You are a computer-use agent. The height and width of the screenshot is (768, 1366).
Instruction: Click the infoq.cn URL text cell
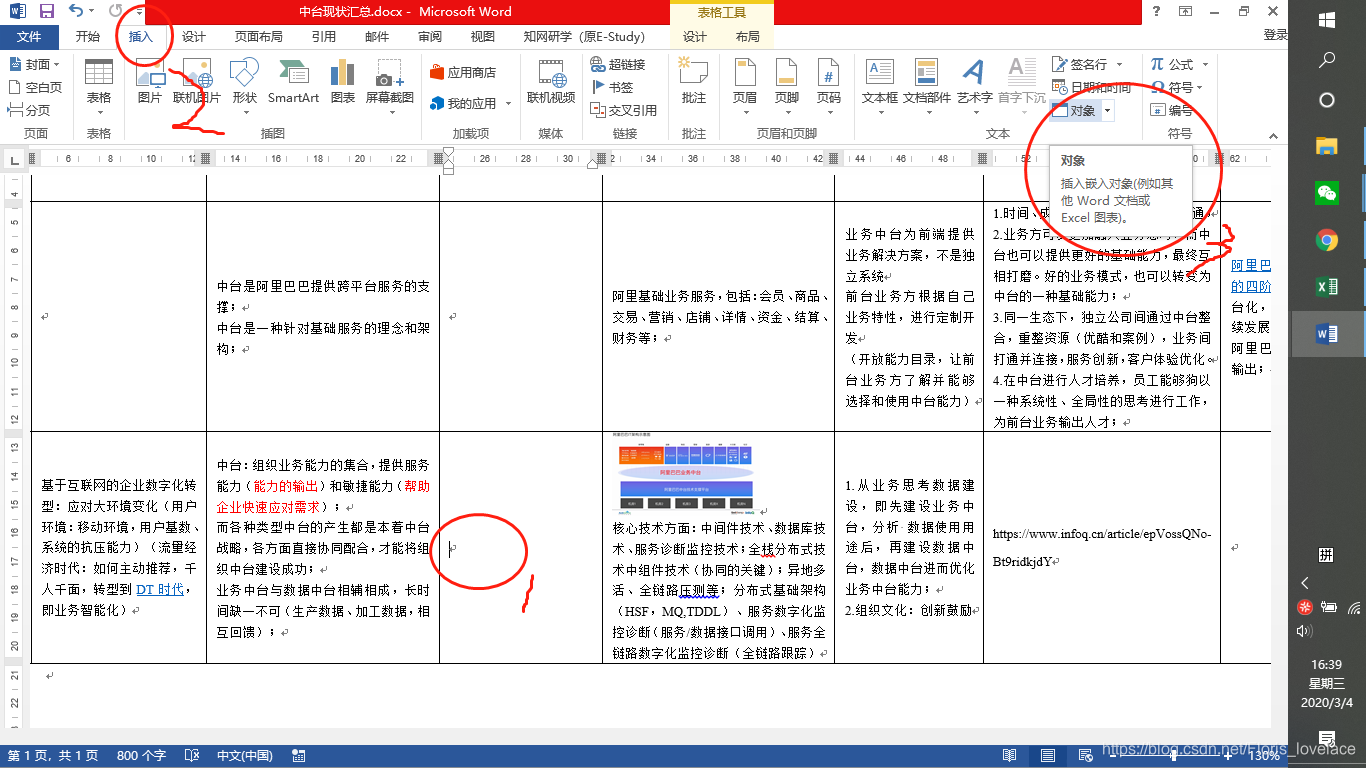click(1102, 547)
